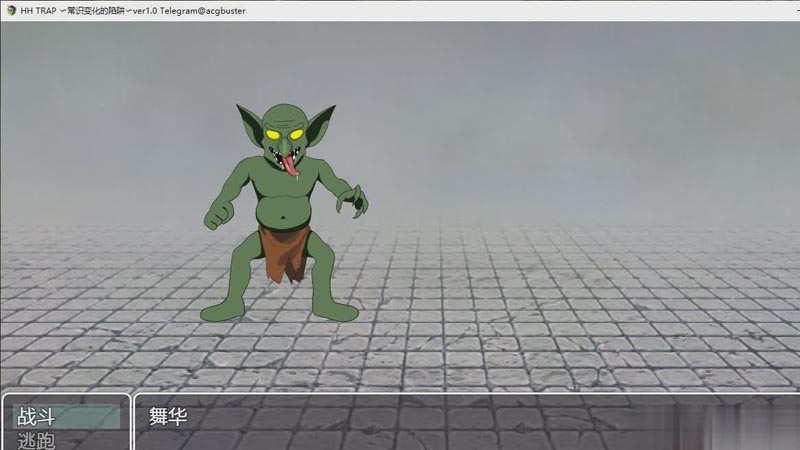The width and height of the screenshot is (800, 450).
Task: Click the goblin's clenched fist
Action: (x=217, y=216)
